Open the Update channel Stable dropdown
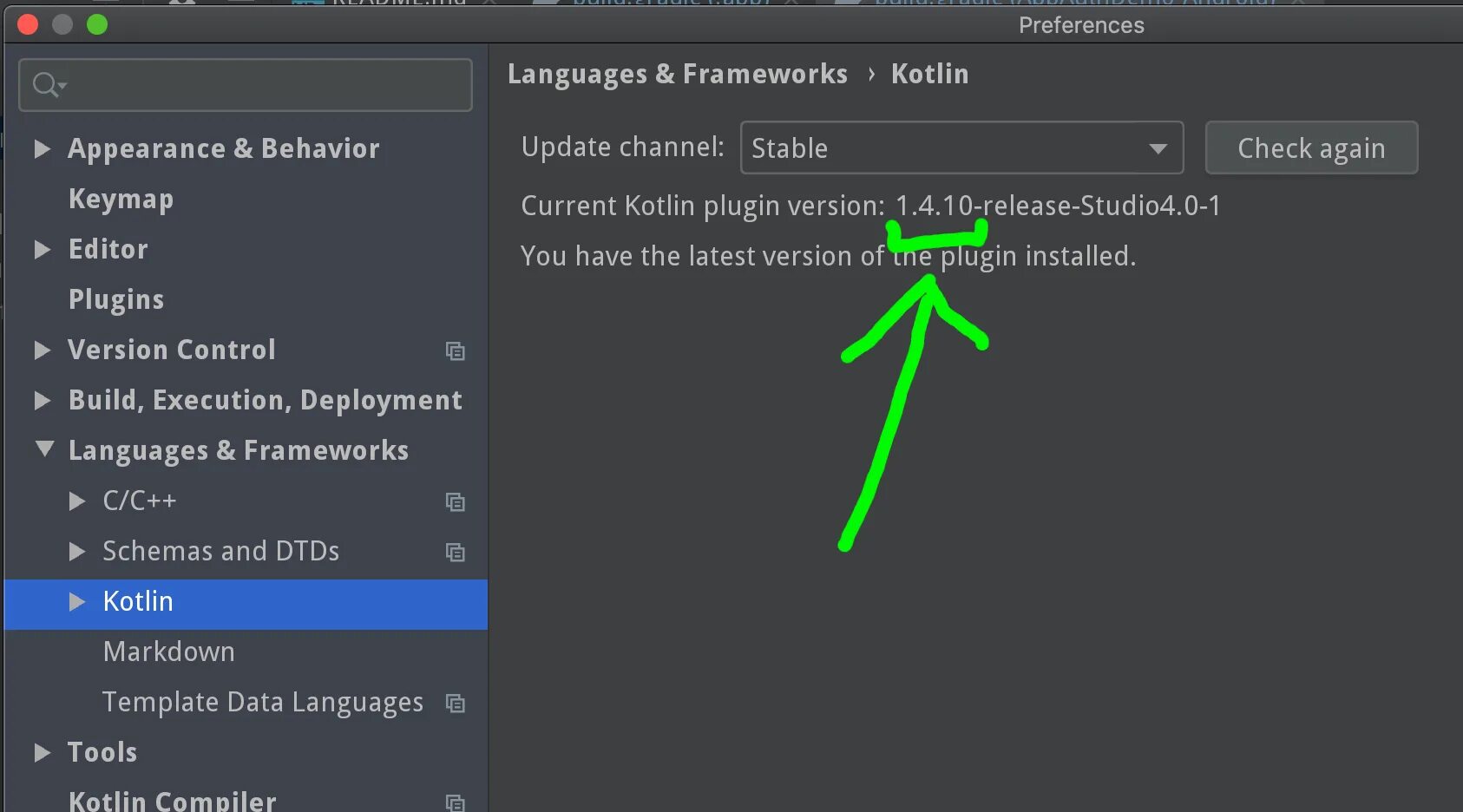The width and height of the screenshot is (1463, 812). pos(961,147)
